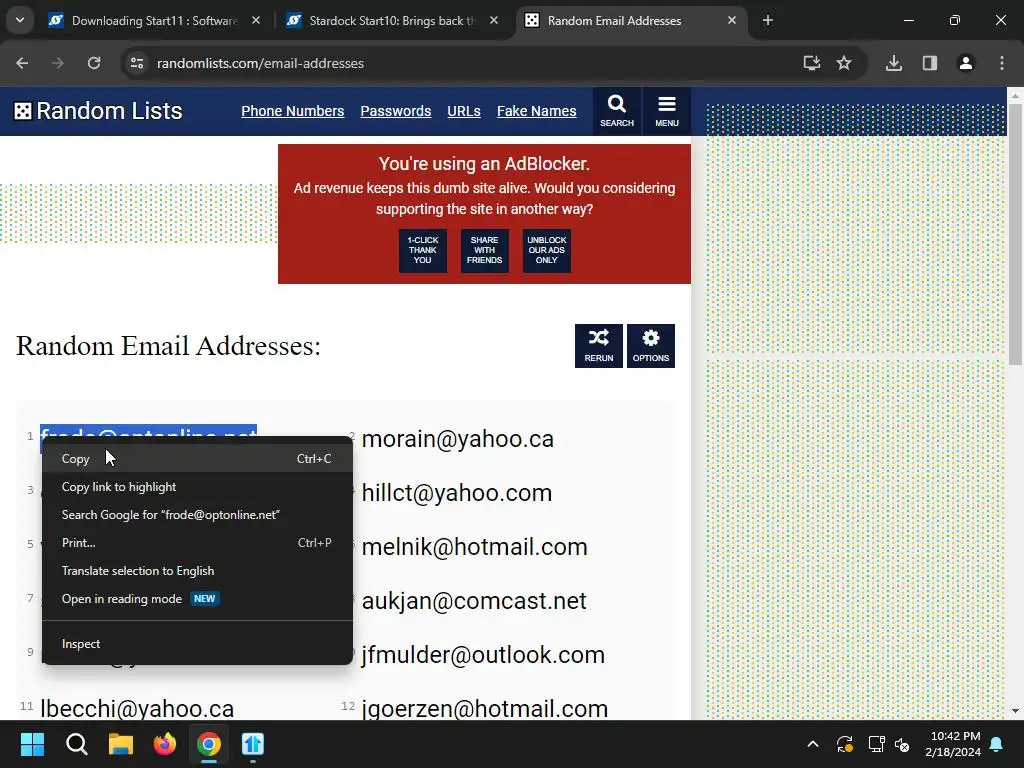The height and width of the screenshot is (768, 1024).
Task: Reload the current page
Action: (94, 63)
